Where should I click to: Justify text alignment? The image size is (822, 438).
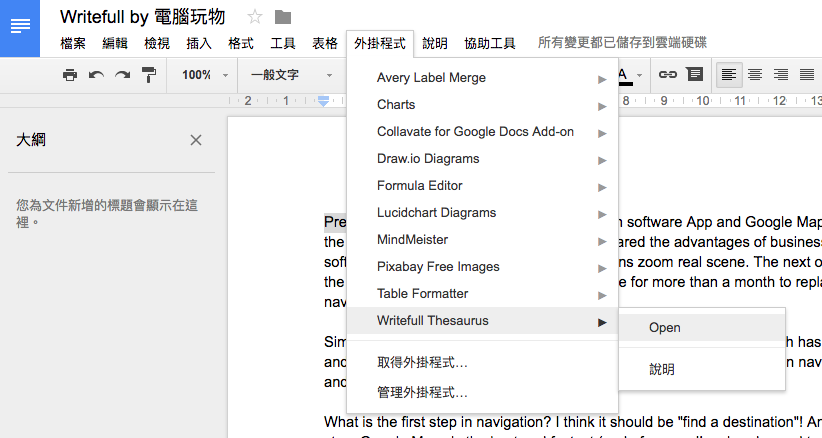tap(807, 75)
